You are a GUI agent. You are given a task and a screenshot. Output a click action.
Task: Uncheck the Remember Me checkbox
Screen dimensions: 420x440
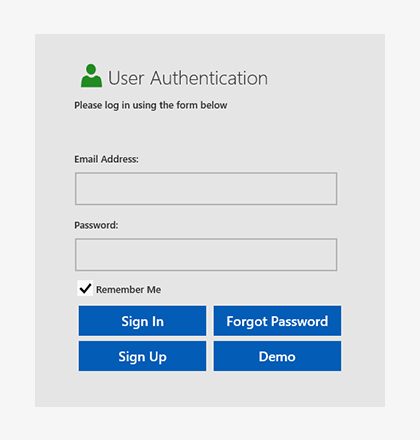85,288
